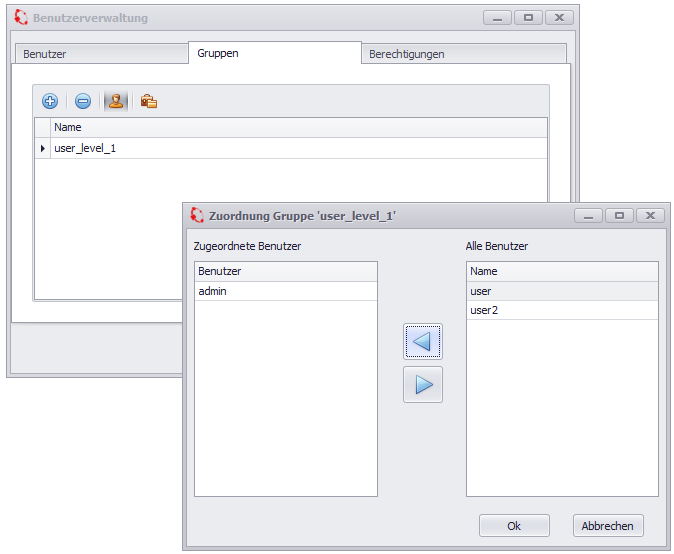
Task: Open user assignment via the person icon
Action: click(116, 101)
